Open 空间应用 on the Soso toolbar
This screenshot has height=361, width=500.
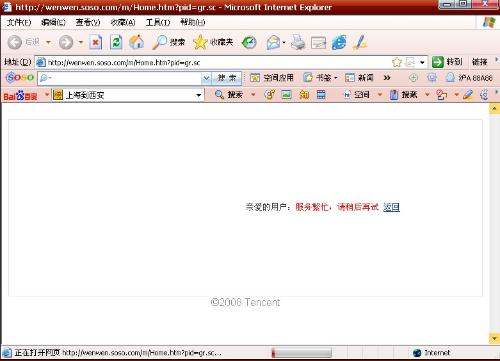(x=272, y=78)
